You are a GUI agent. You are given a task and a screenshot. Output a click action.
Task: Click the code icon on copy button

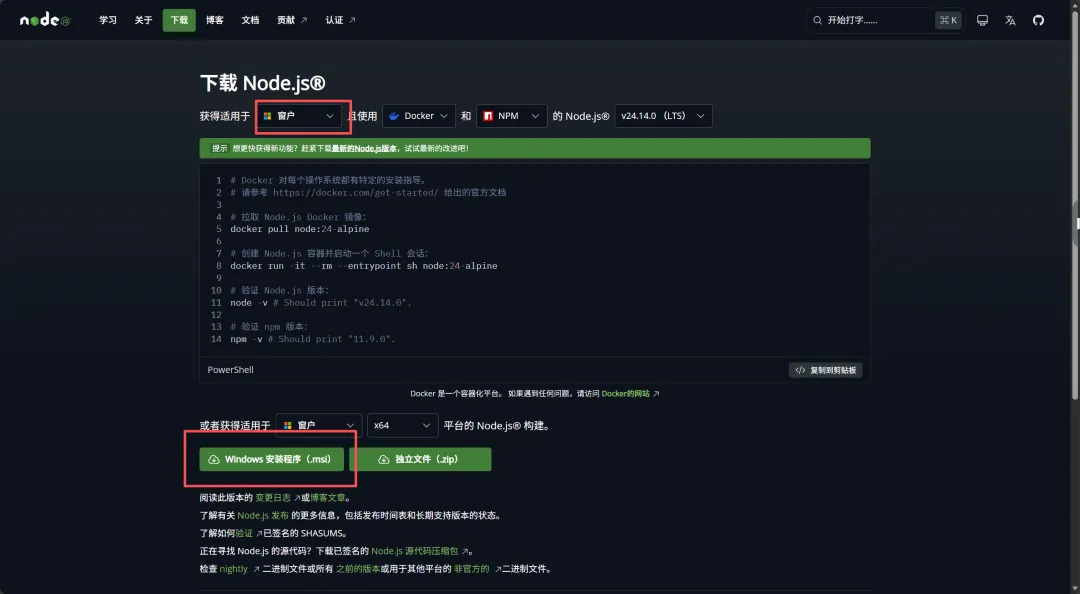point(800,370)
